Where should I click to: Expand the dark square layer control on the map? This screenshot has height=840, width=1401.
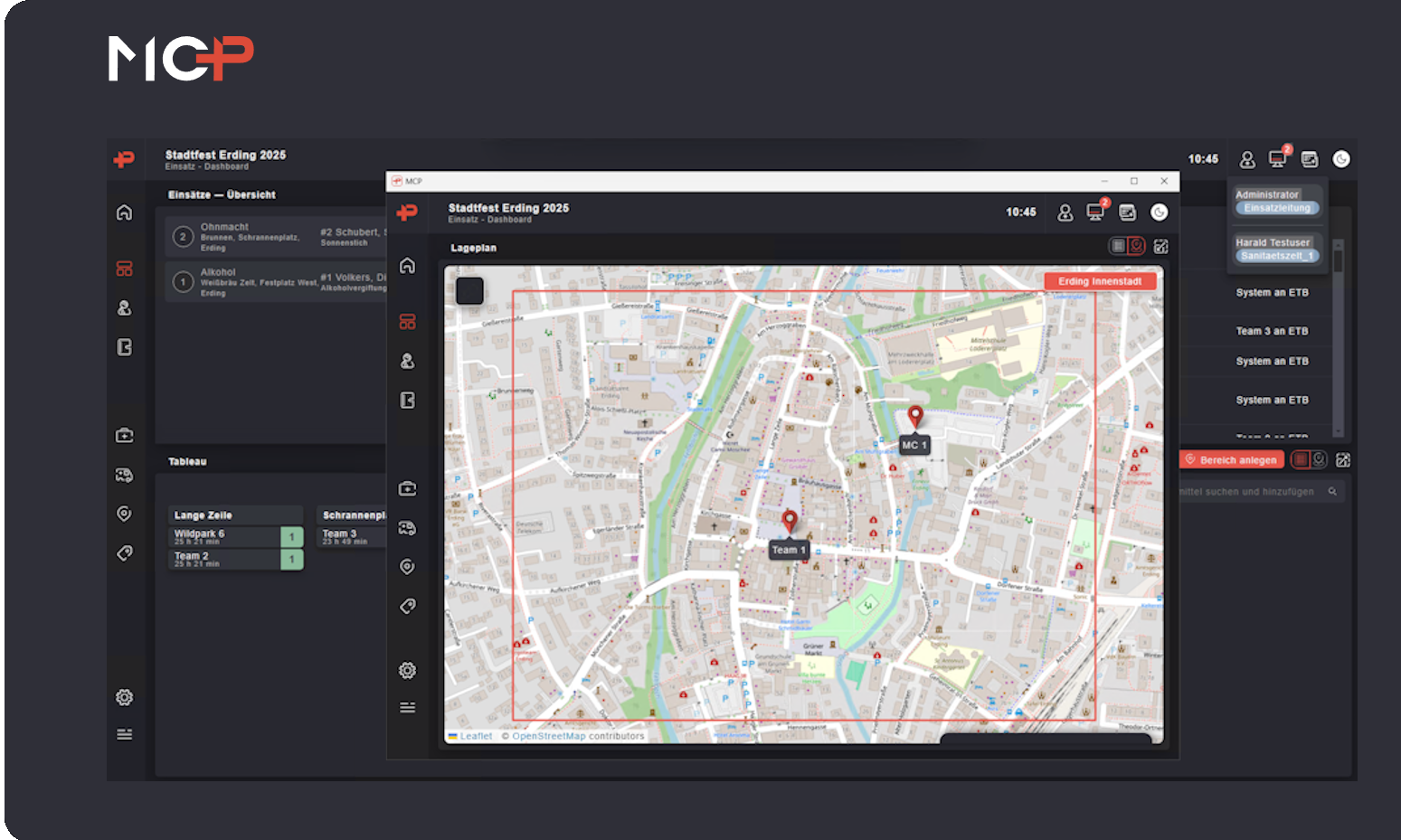pyautogui.click(x=469, y=290)
